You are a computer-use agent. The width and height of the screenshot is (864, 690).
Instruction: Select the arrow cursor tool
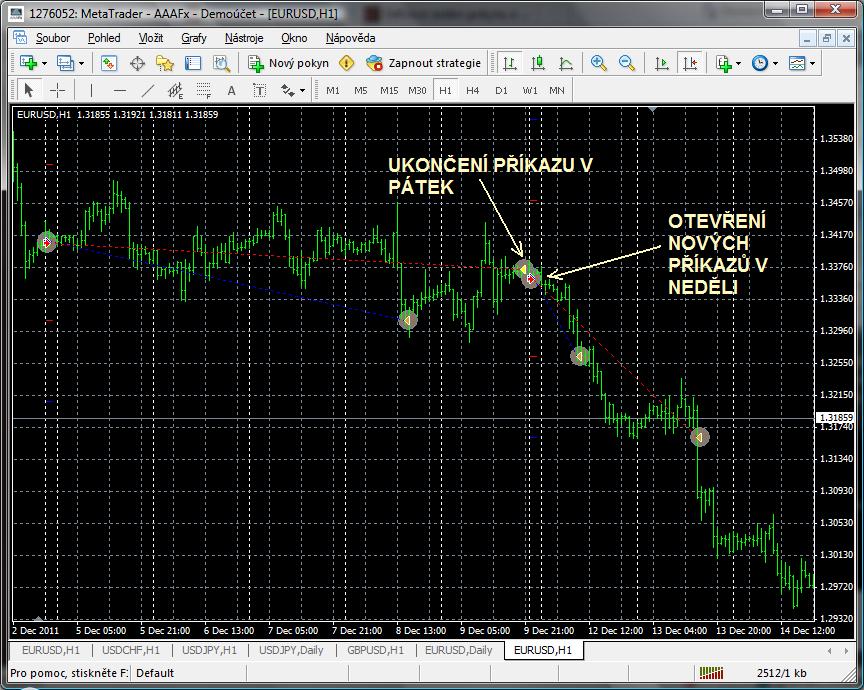point(29,90)
